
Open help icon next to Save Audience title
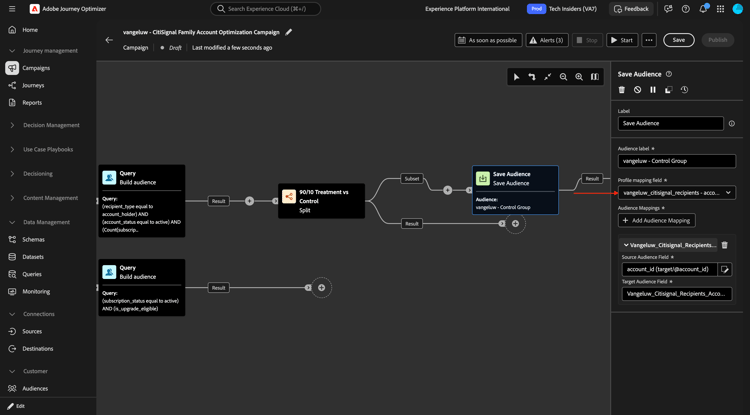pyautogui.click(x=669, y=74)
